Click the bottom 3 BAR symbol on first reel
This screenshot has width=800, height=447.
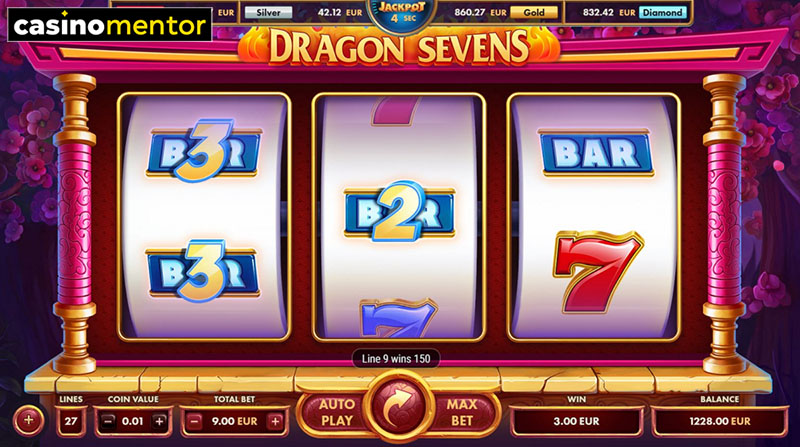coord(203,271)
